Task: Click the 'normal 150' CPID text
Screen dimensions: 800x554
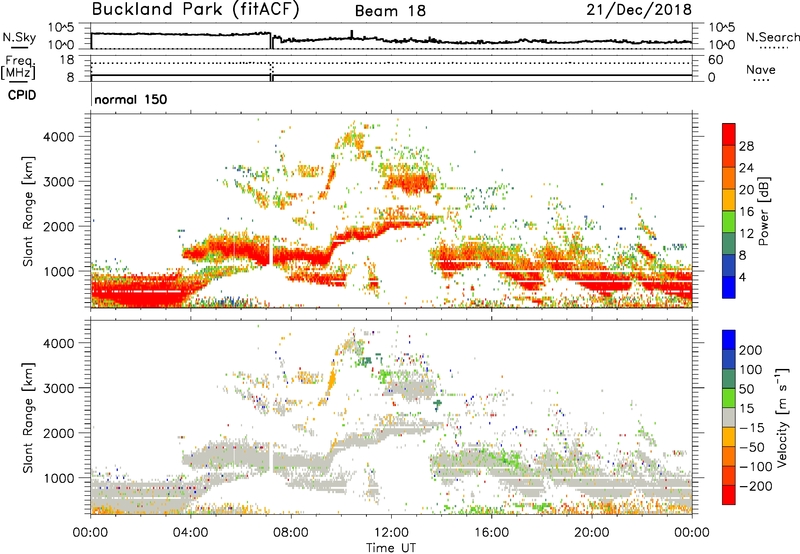Action: (x=131, y=99)
